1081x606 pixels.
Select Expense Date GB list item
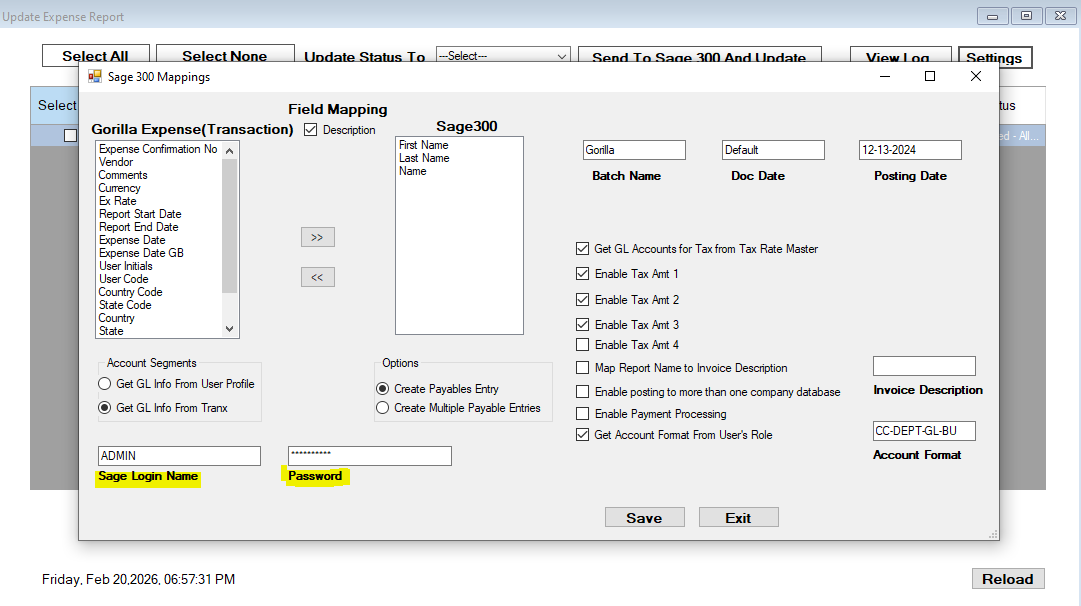pyautogui.click(x=141, y=253)
